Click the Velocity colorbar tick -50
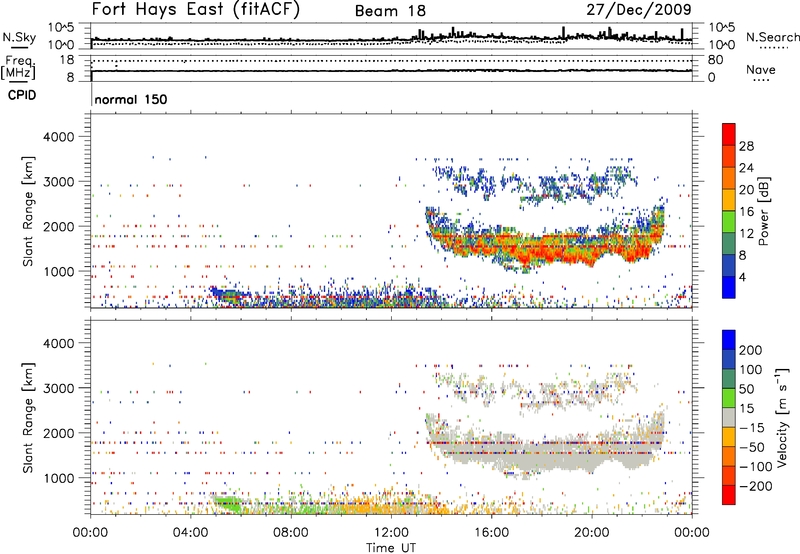Screen dimensions: 800x554 (x=752, y=447)
